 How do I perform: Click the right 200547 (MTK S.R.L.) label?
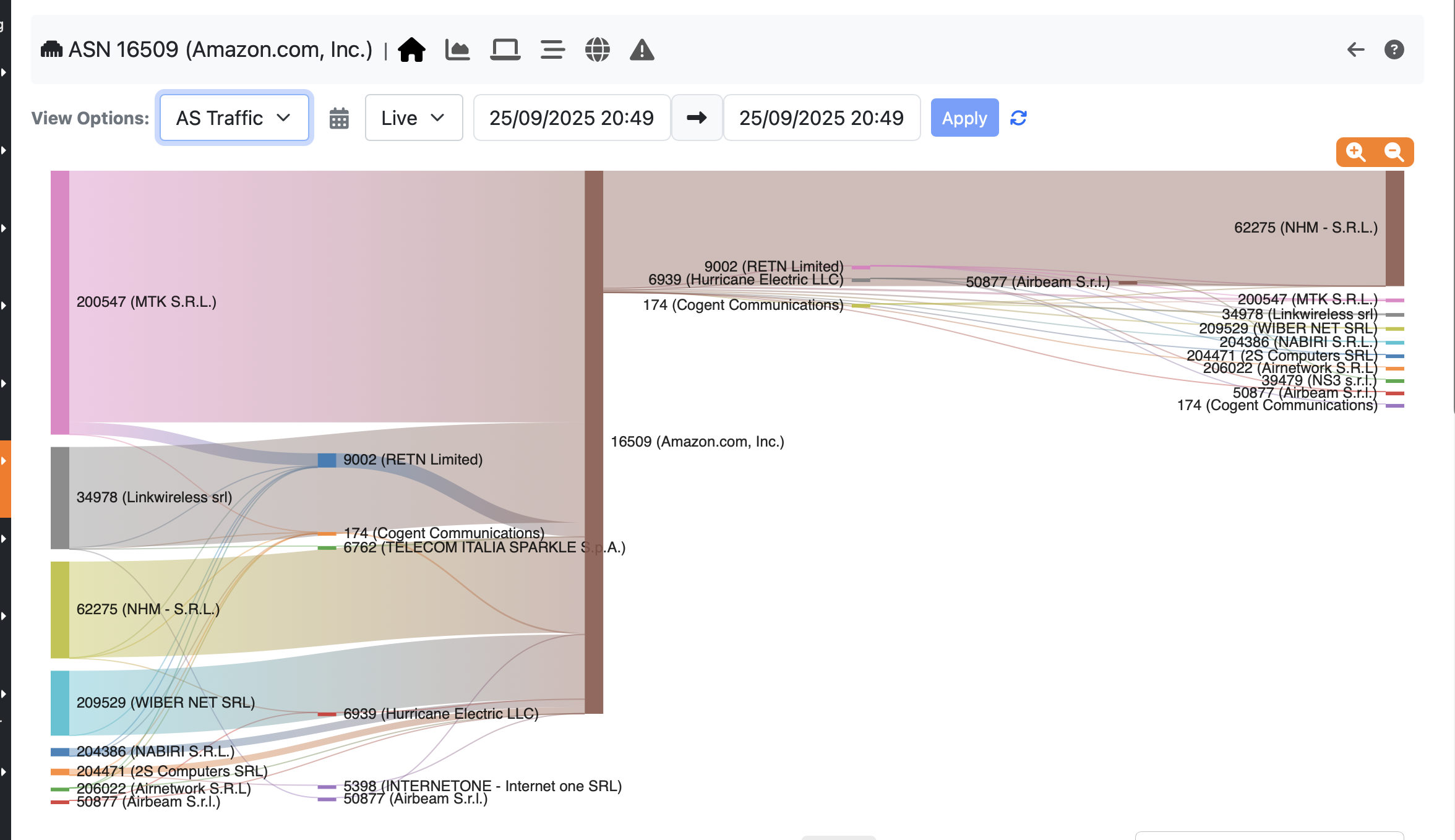pyautogui.click(x=1308, y=299)
